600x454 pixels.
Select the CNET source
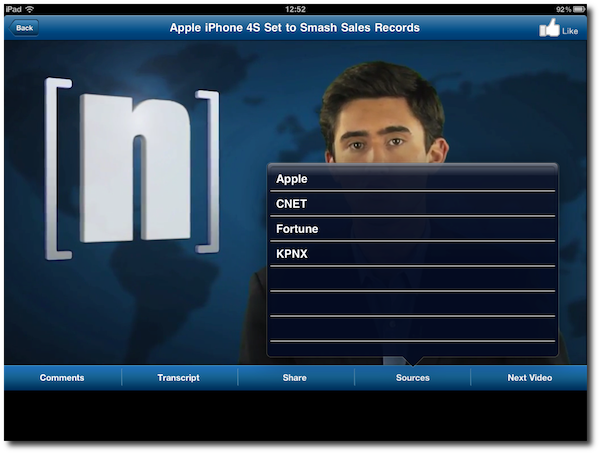[x=412, y=204]
